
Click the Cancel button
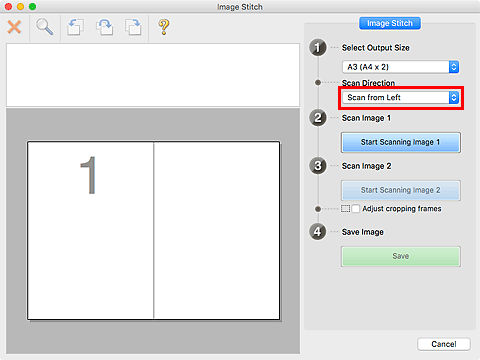point(444,344)
